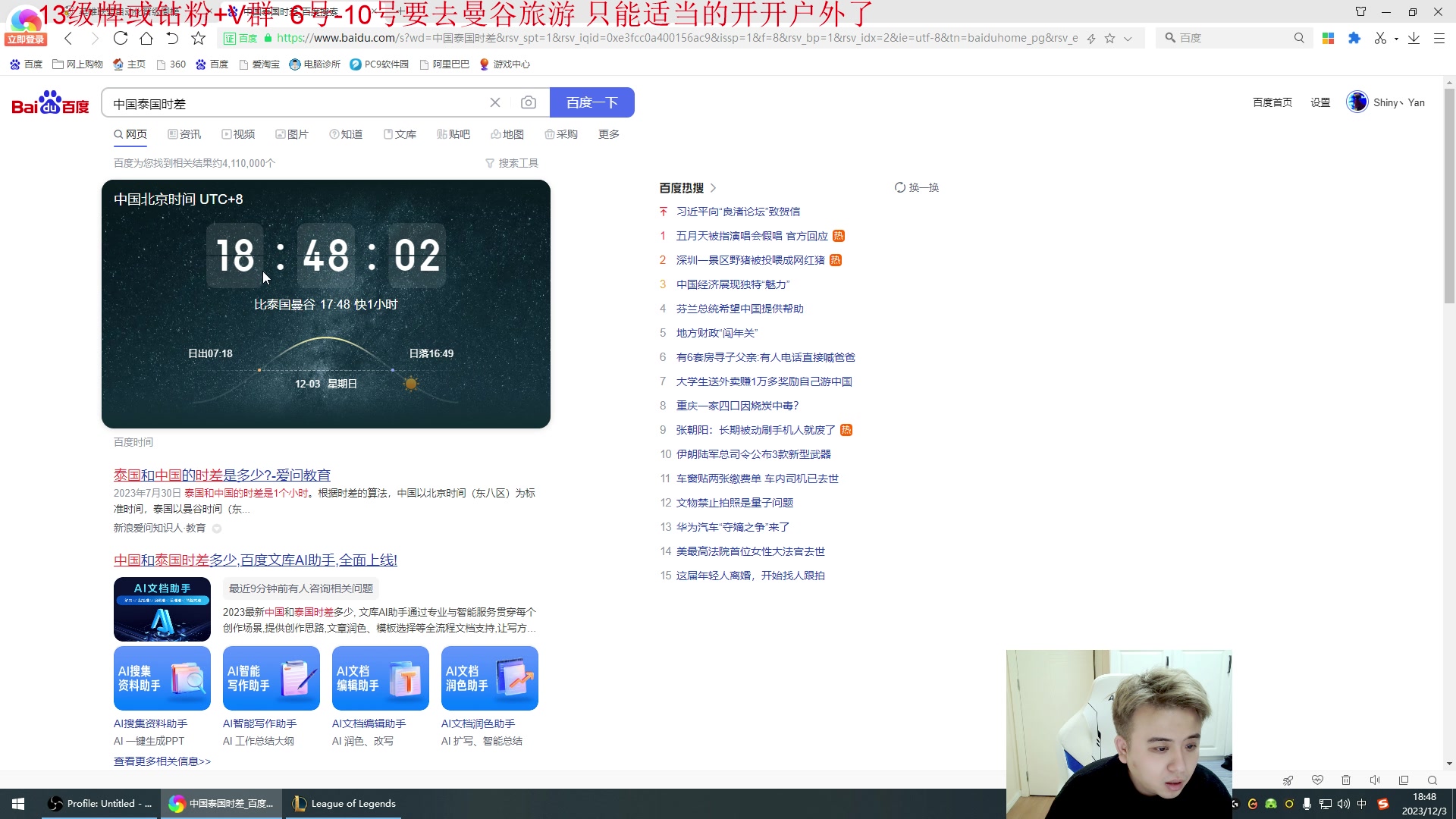Image resolution: width=1456 pixels, height=819 pixels.
Task: Open the result 泰国和中国的时差是多少?-爱问教育
Action: (x=222, y=475)
